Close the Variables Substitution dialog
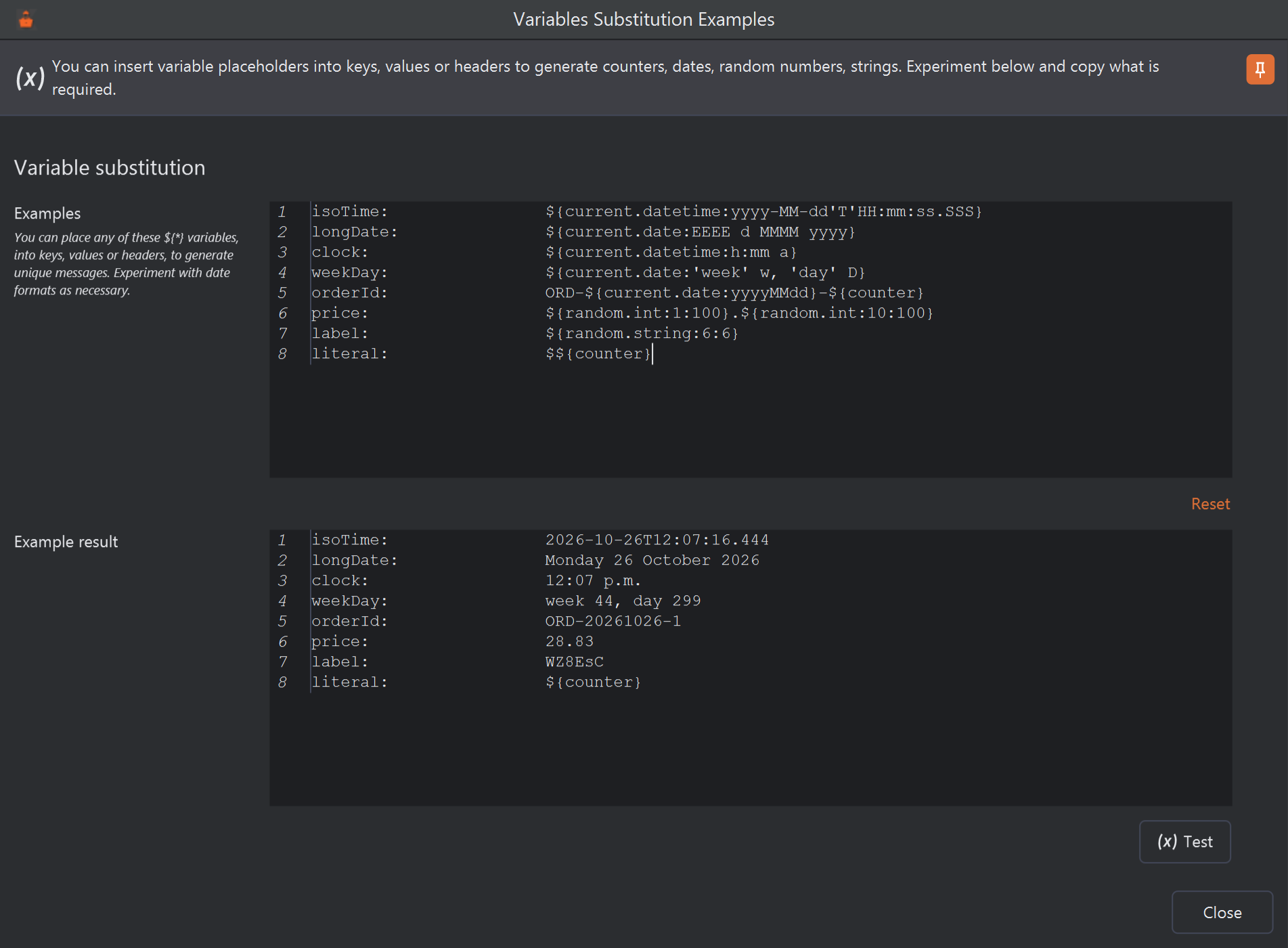Image resolution: width=1288 pixels, height=948 pixels. click(1222, 912)
